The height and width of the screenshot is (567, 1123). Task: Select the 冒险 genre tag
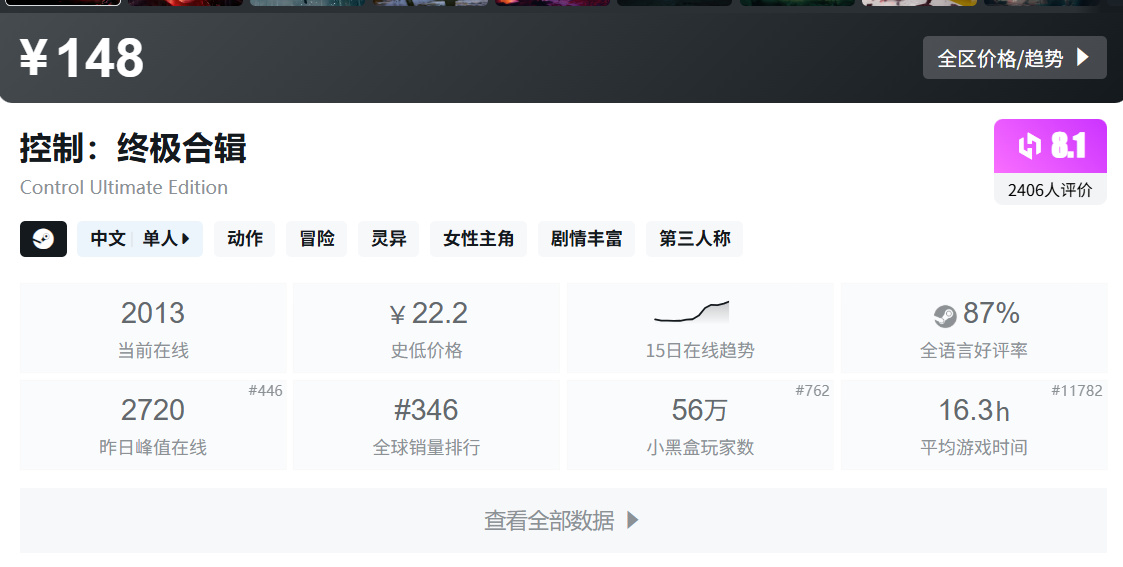tap(317, 238)
